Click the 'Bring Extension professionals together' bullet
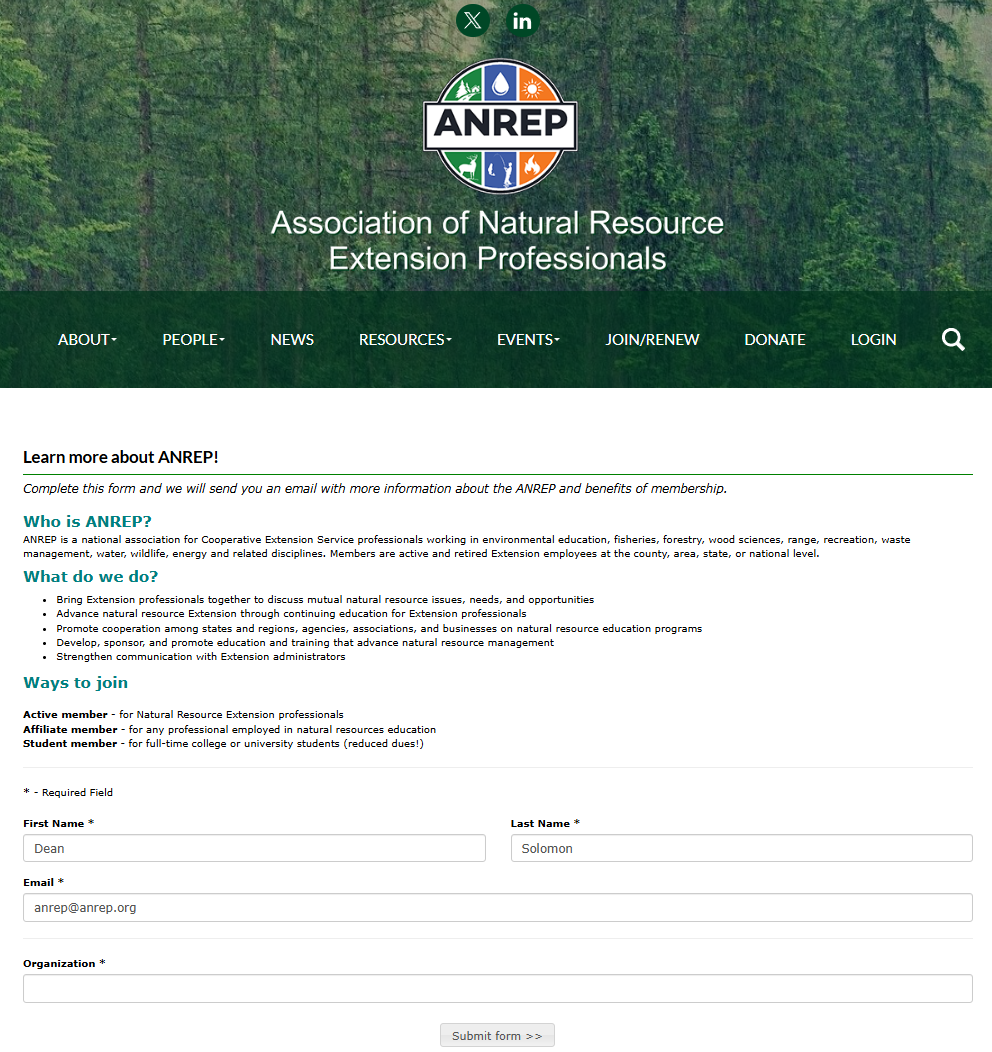The width and height of the screenshot is (992, 1052). point(325,600)
